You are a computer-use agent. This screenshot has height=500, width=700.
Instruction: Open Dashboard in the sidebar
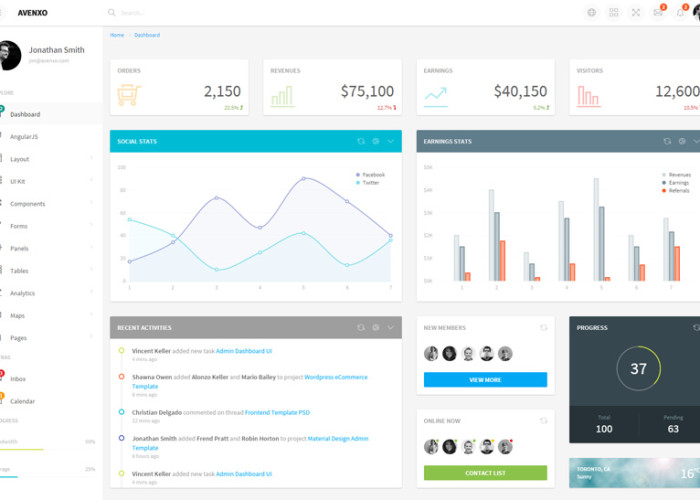click(x=51, y=114)
